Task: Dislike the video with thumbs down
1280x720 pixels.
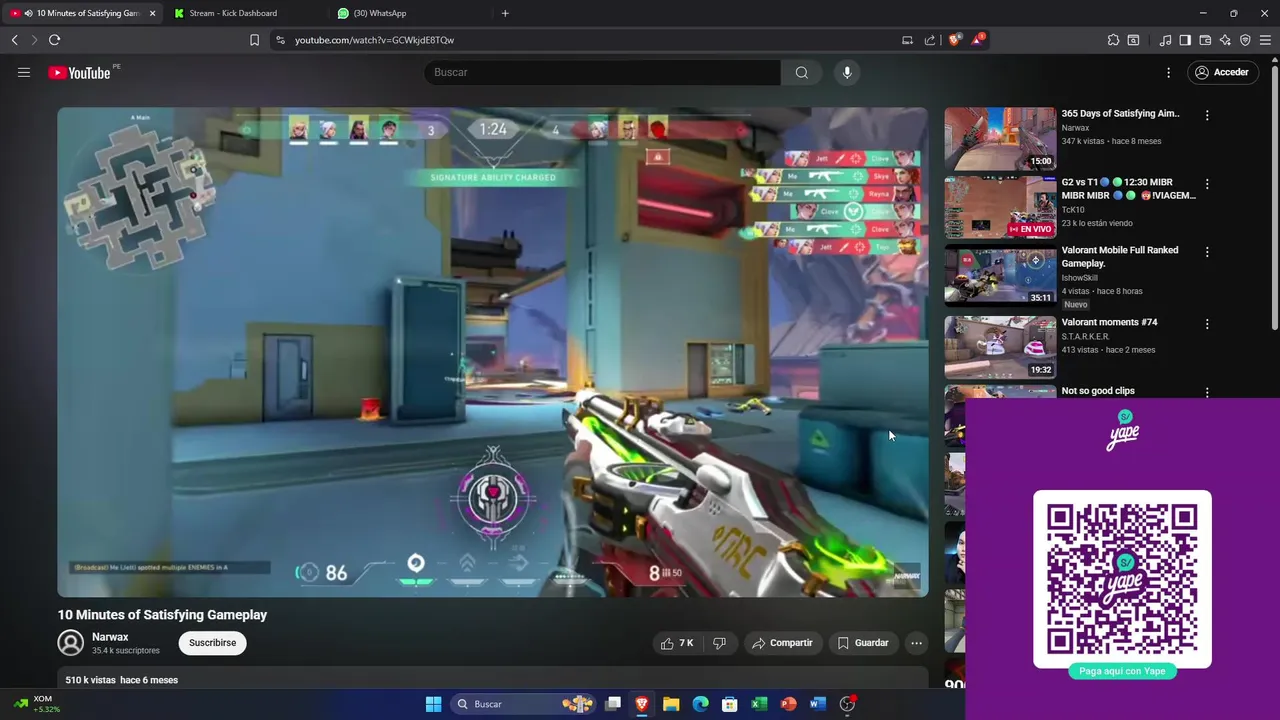Action: pos(719,643)
